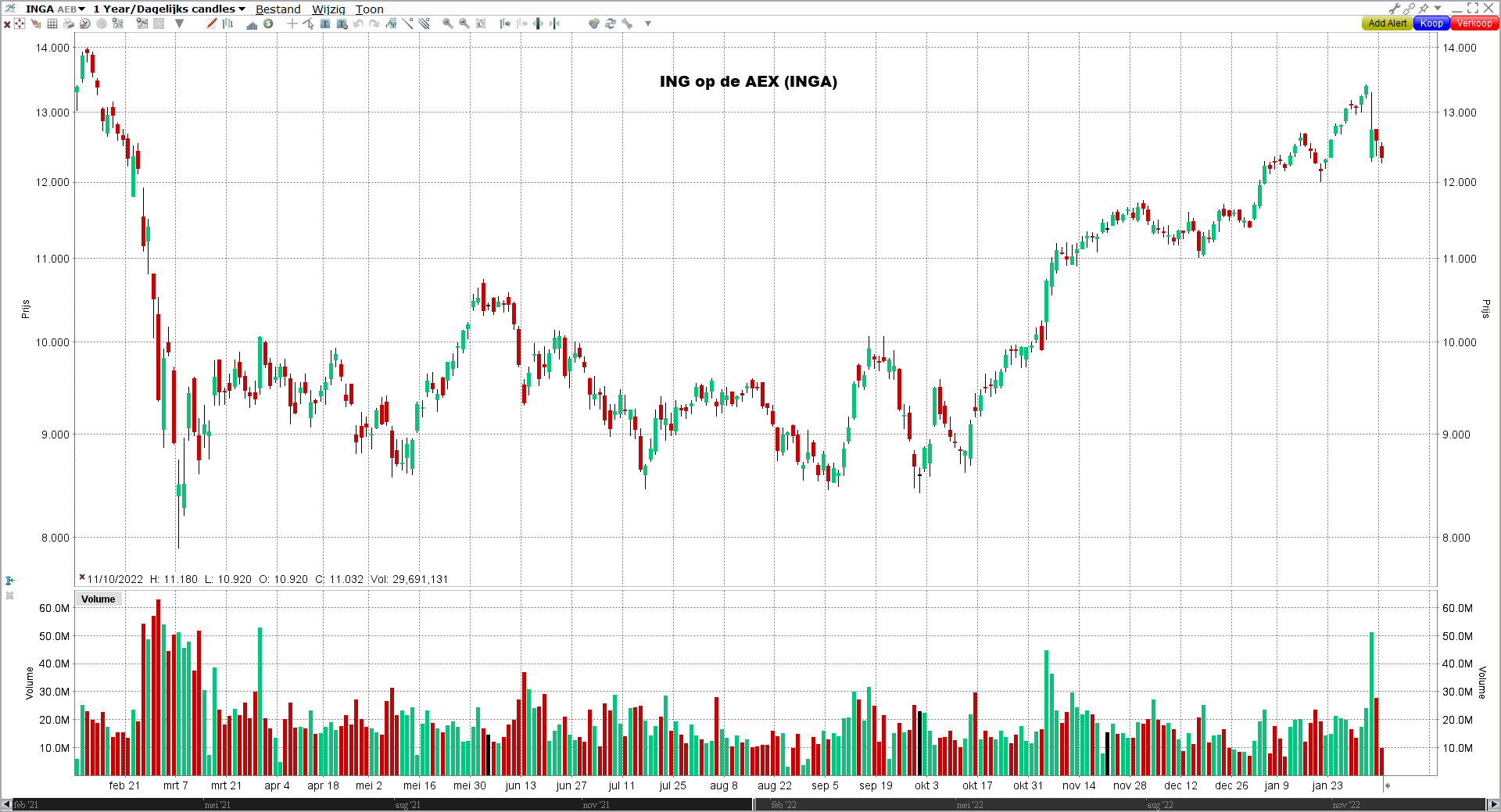
Task: Select the crosshair plus tool
Action: (292, 23)
